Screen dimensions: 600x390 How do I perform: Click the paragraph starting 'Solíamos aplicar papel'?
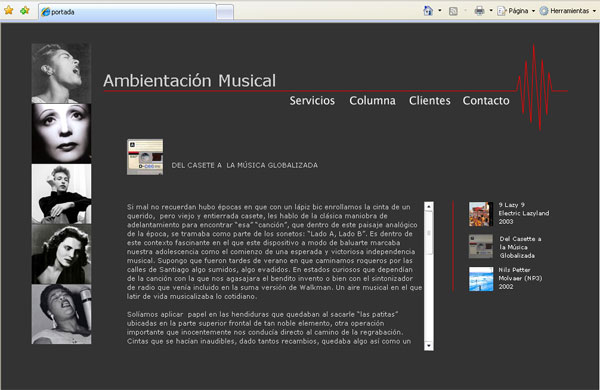coord(269,328)
